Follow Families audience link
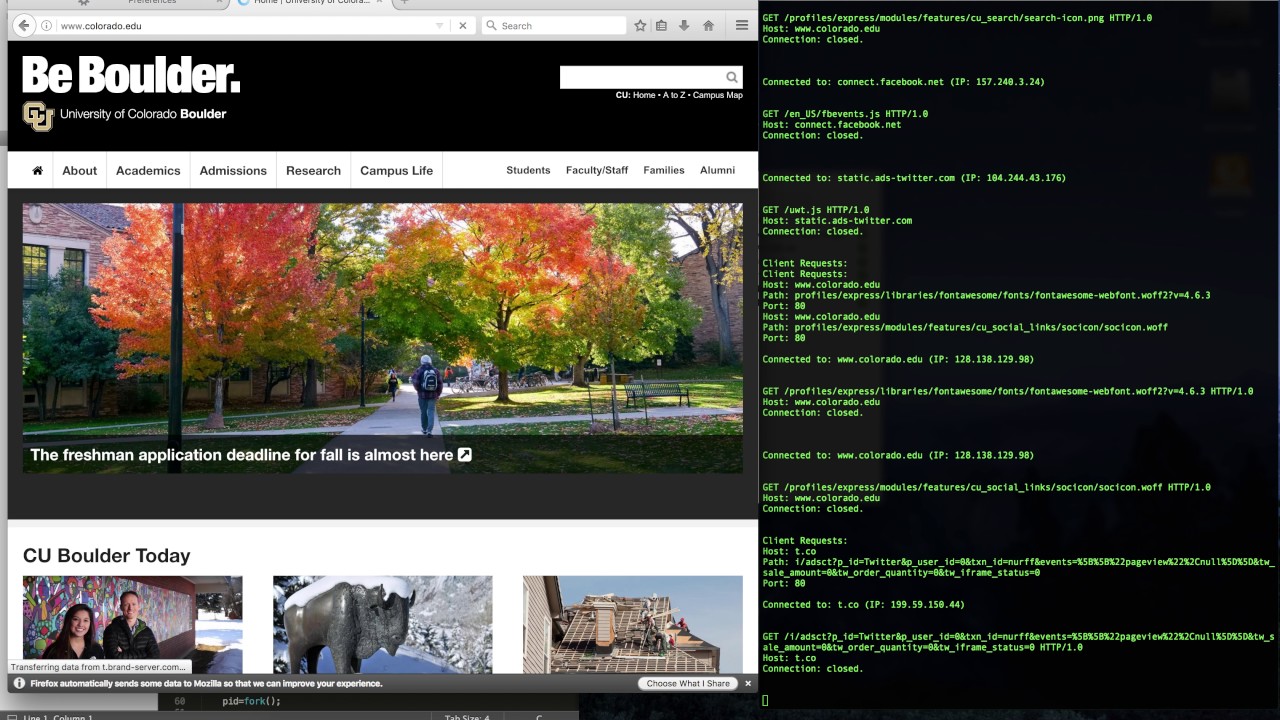Viewport: 1280px width, 720px height. (664, 170)
